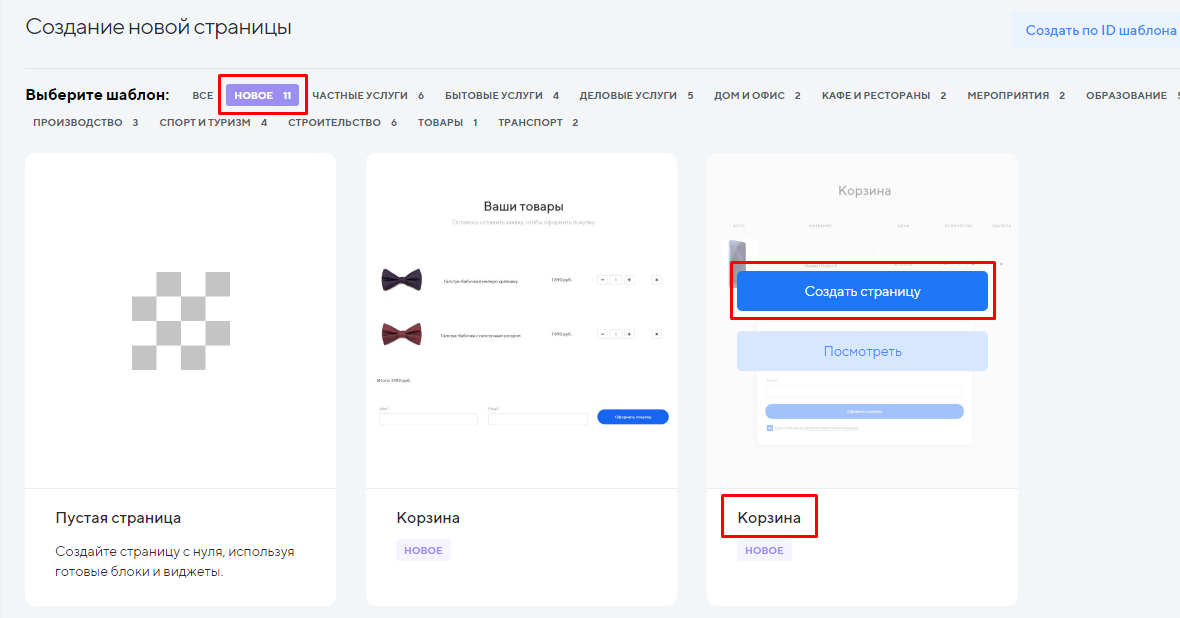Select the СТРОИТЕЛЬСТВО category

coord(342,123)
